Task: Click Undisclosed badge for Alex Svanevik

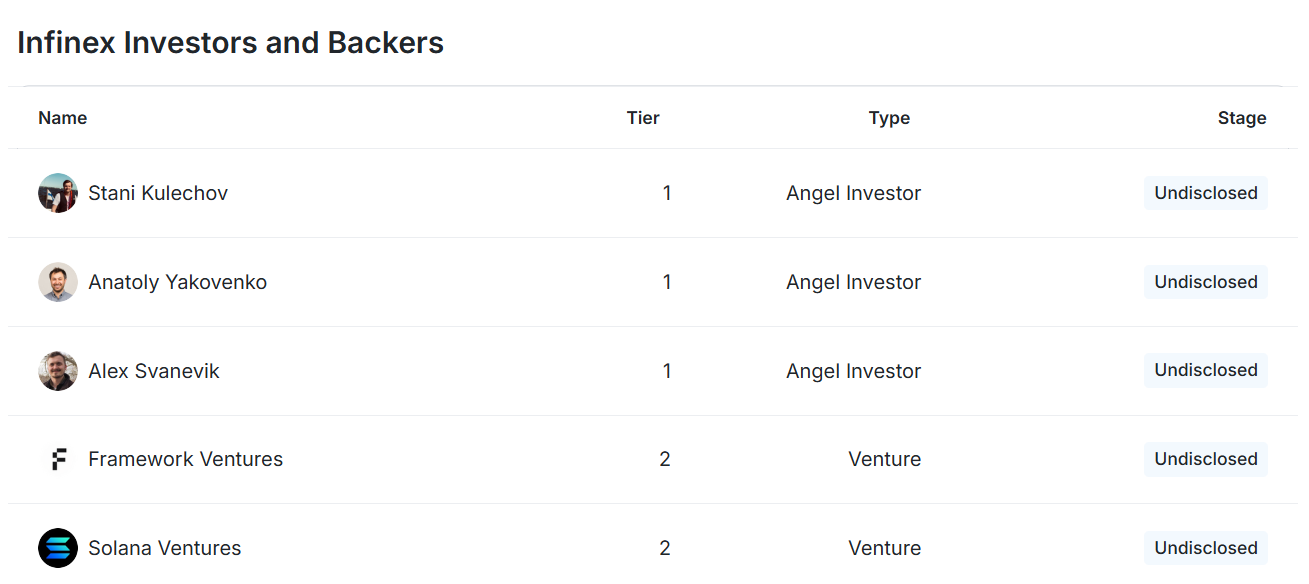Action: (x=1206, y=370)
